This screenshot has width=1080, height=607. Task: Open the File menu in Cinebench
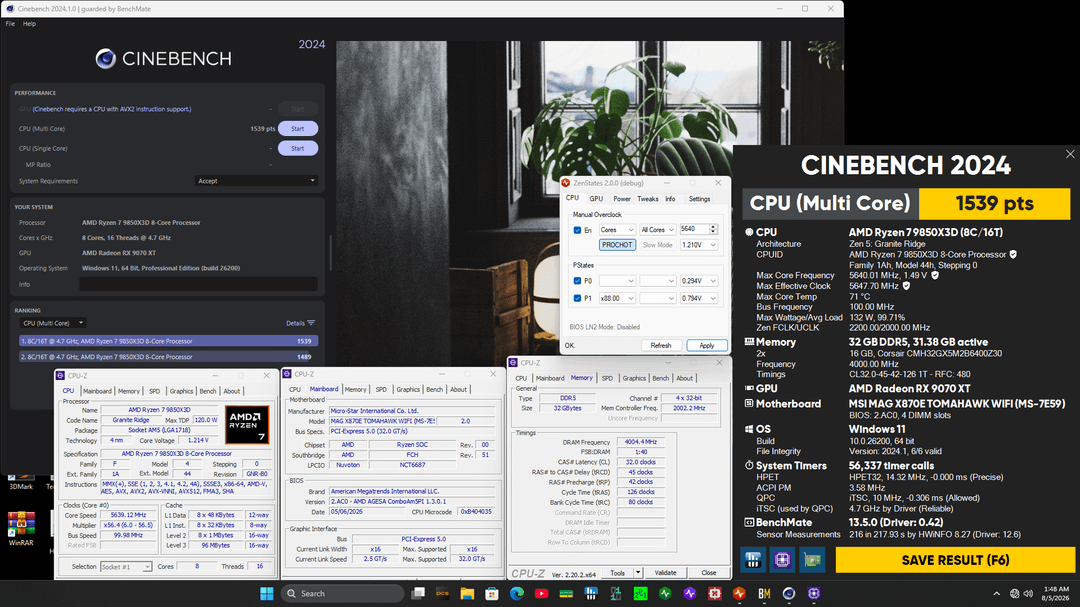coord(10,23)
